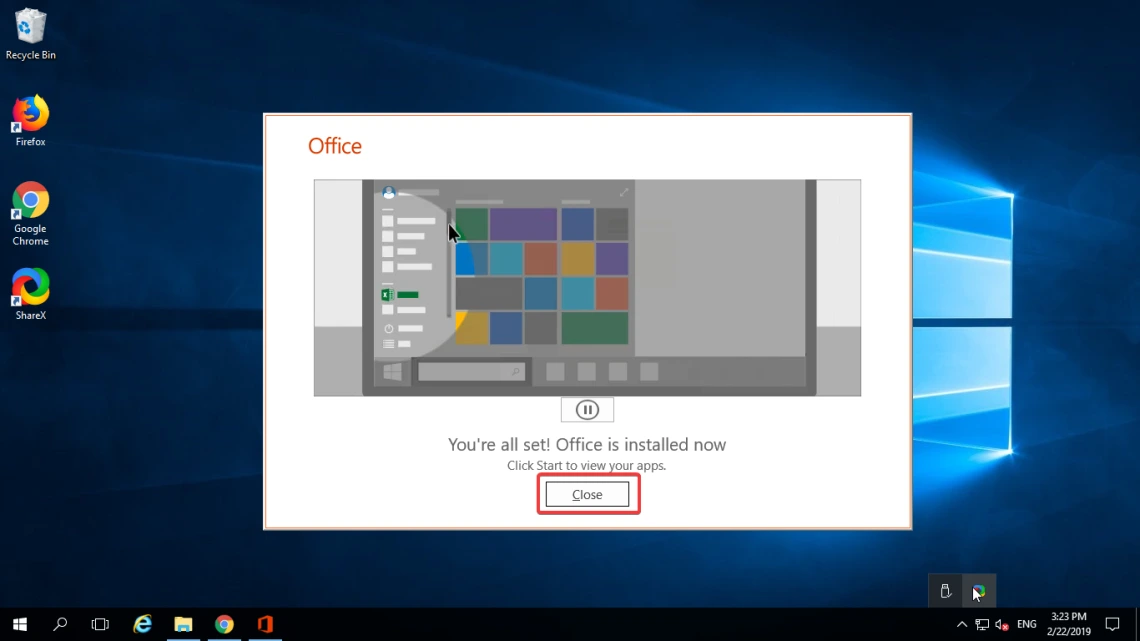This screenshot has height=641, width=1140.
Task: Select the ShareX desktop shortcut
Action: (x=31, y=294)
